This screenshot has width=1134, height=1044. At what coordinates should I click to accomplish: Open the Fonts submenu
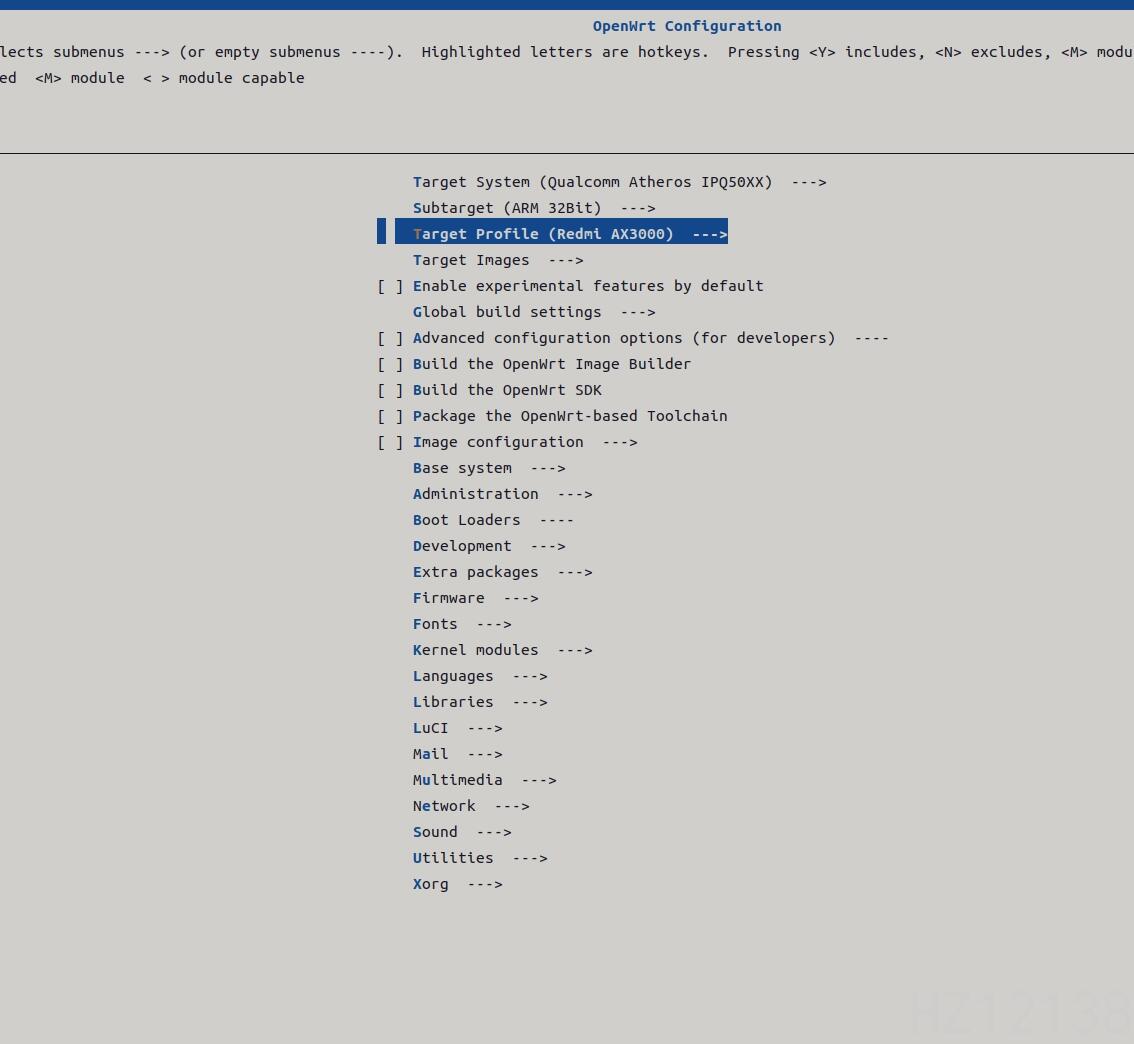[462, 625]
